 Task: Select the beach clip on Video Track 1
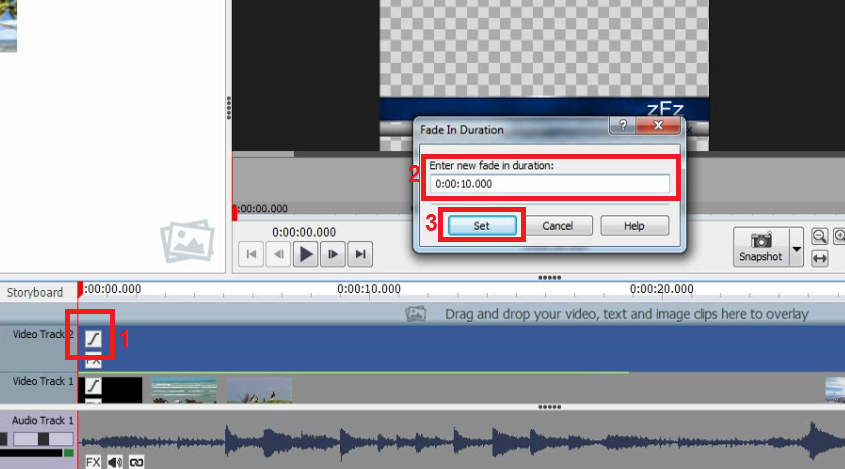pyautogui.click(x=184, y=390)
